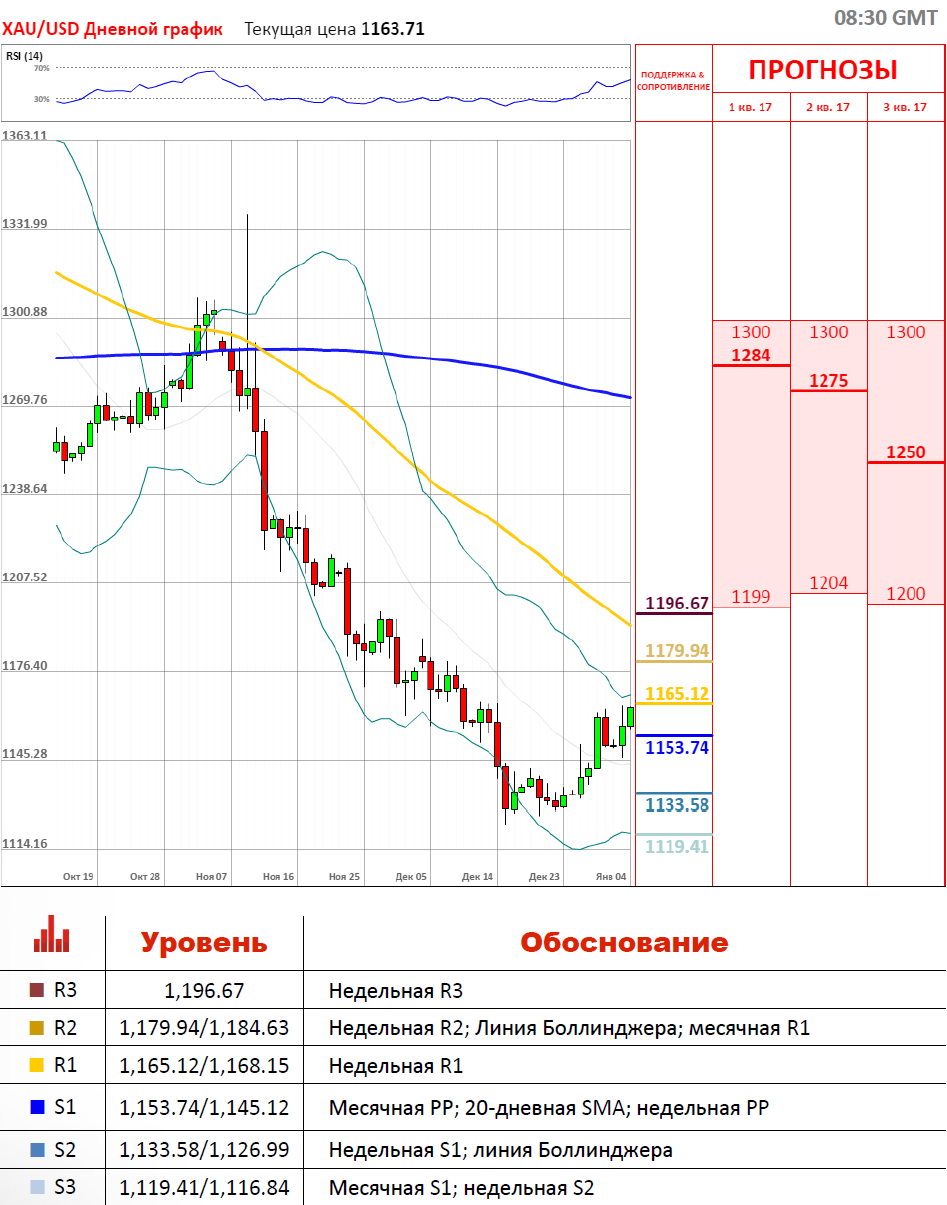947x1205 pixels.
Task: Select the Ноя 25 date on time axis
Action: tap(344, 876)
